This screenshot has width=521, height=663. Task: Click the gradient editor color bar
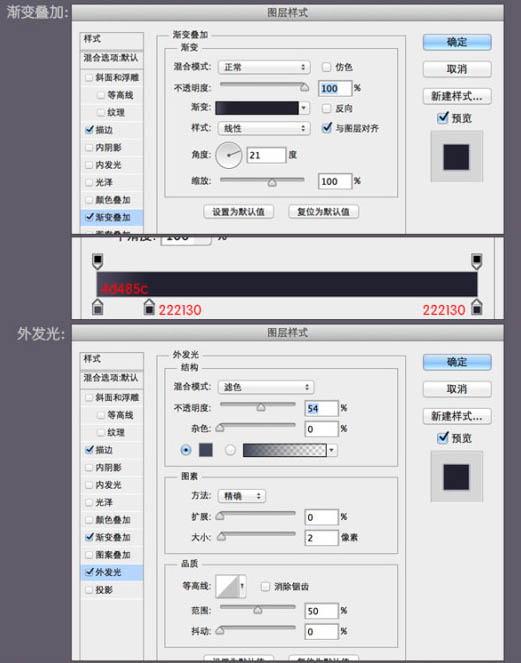pos(287,284)
